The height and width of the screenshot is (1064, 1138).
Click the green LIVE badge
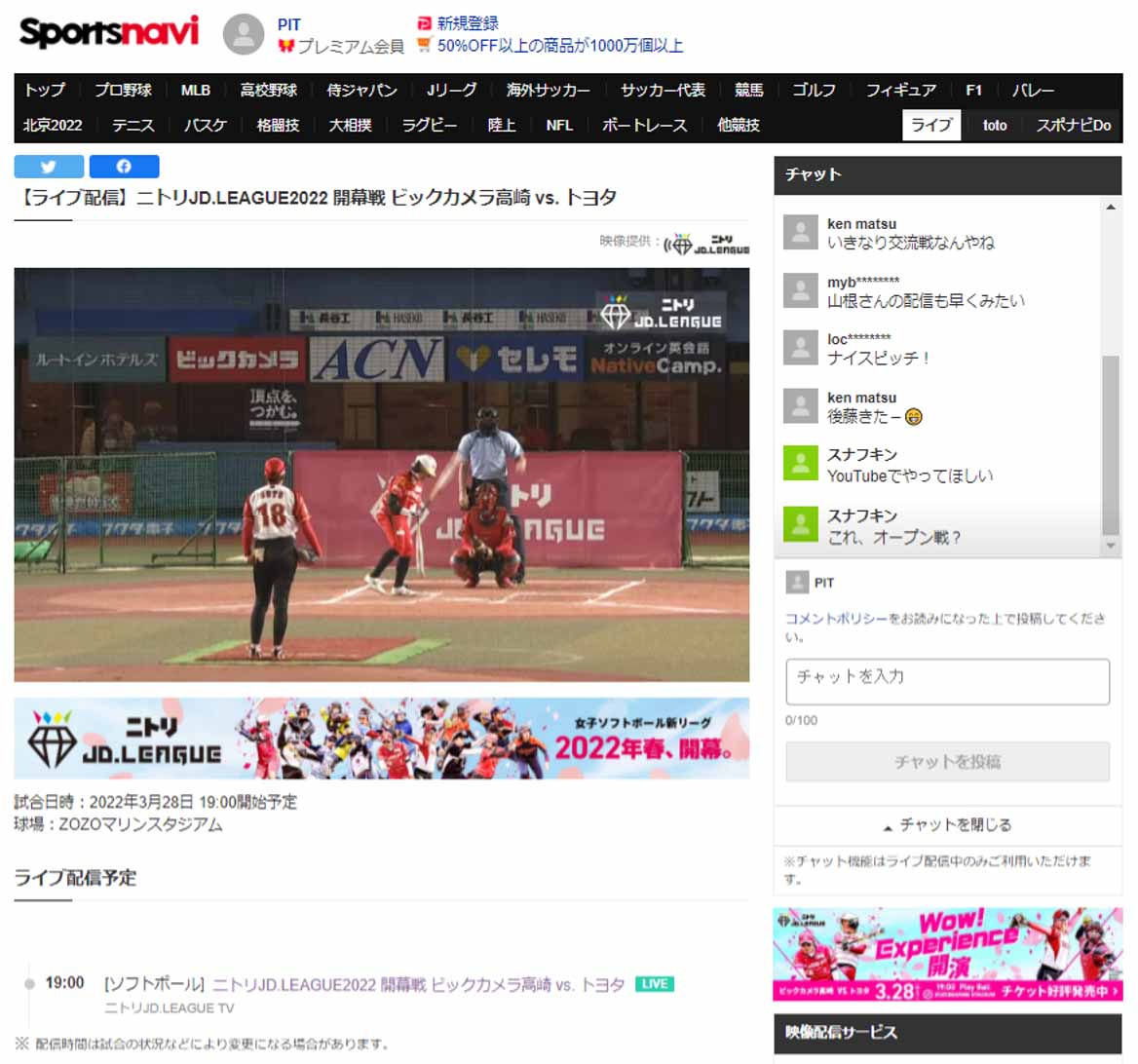click(x=655, y=984)
